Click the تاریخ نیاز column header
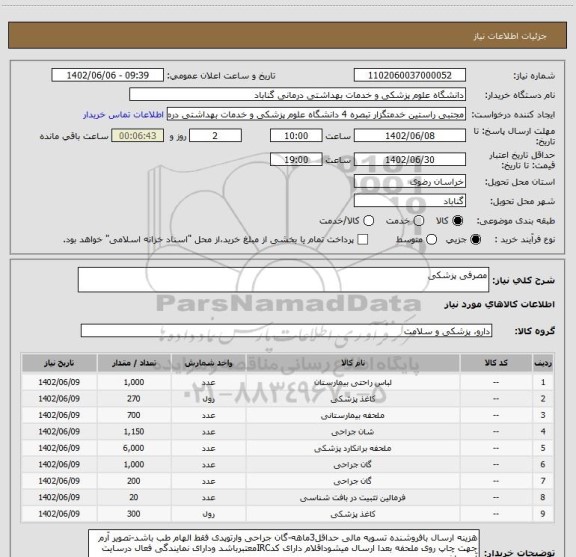 [x=59, y=363]
